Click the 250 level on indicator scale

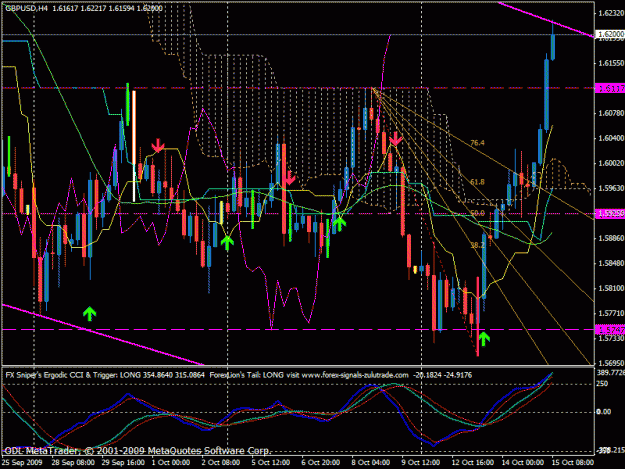[602, 384]
